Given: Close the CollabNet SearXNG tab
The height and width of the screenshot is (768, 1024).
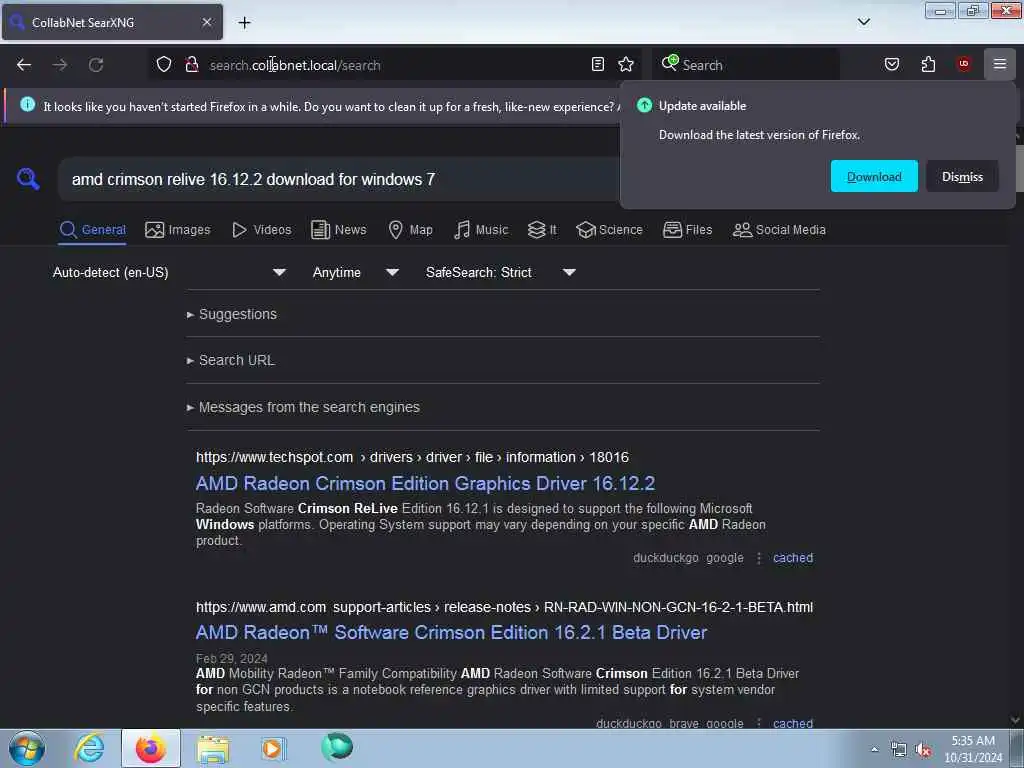Looking at the screenshot, I should click(206, 22).
